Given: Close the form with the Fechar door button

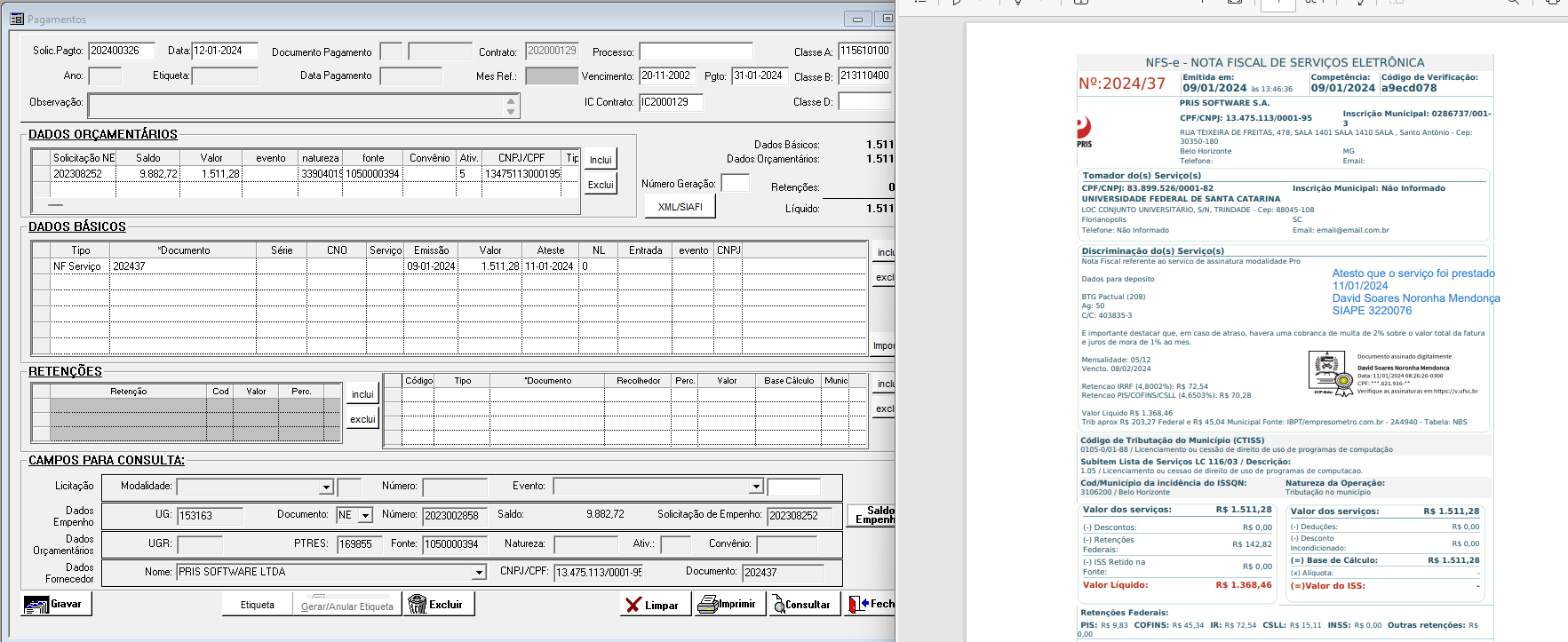Looking at the screenshot, I should [870, 605].
